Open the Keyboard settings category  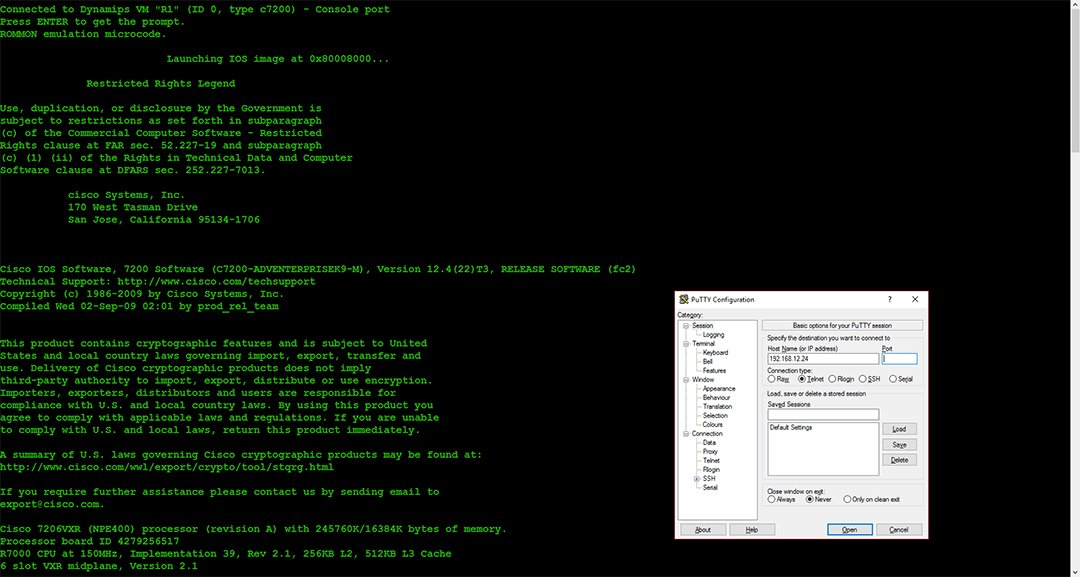point(715,353)
